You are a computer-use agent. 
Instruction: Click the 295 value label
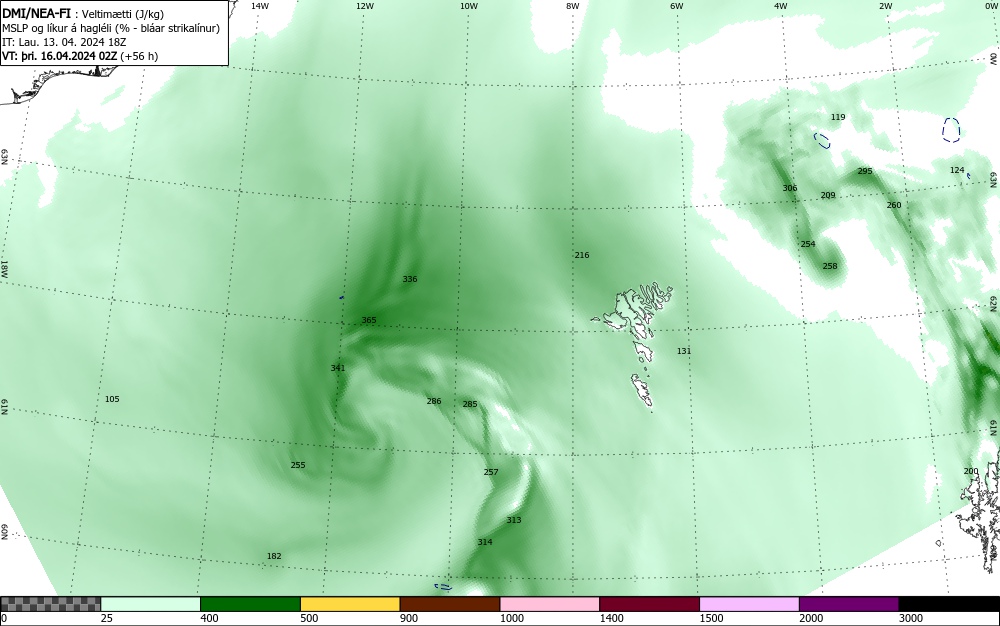(x=865, y=171)
